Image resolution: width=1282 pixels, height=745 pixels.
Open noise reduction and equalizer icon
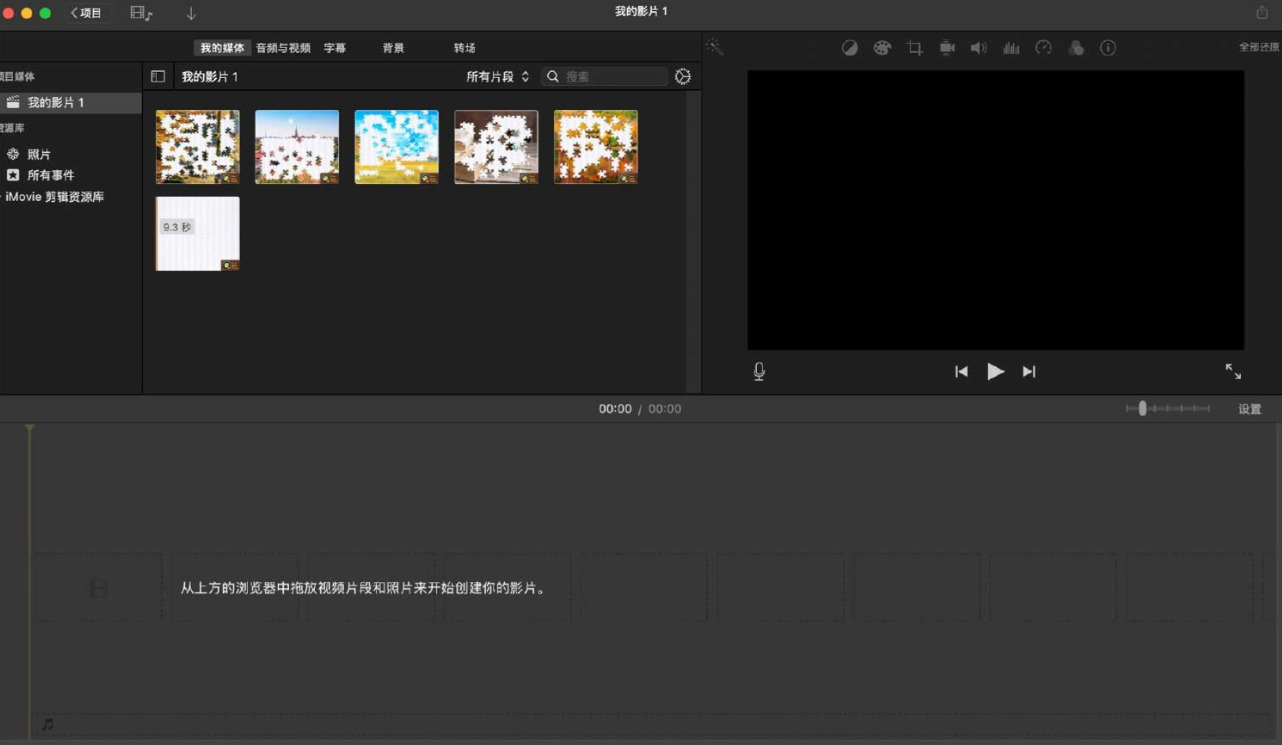pos(1011,47)
